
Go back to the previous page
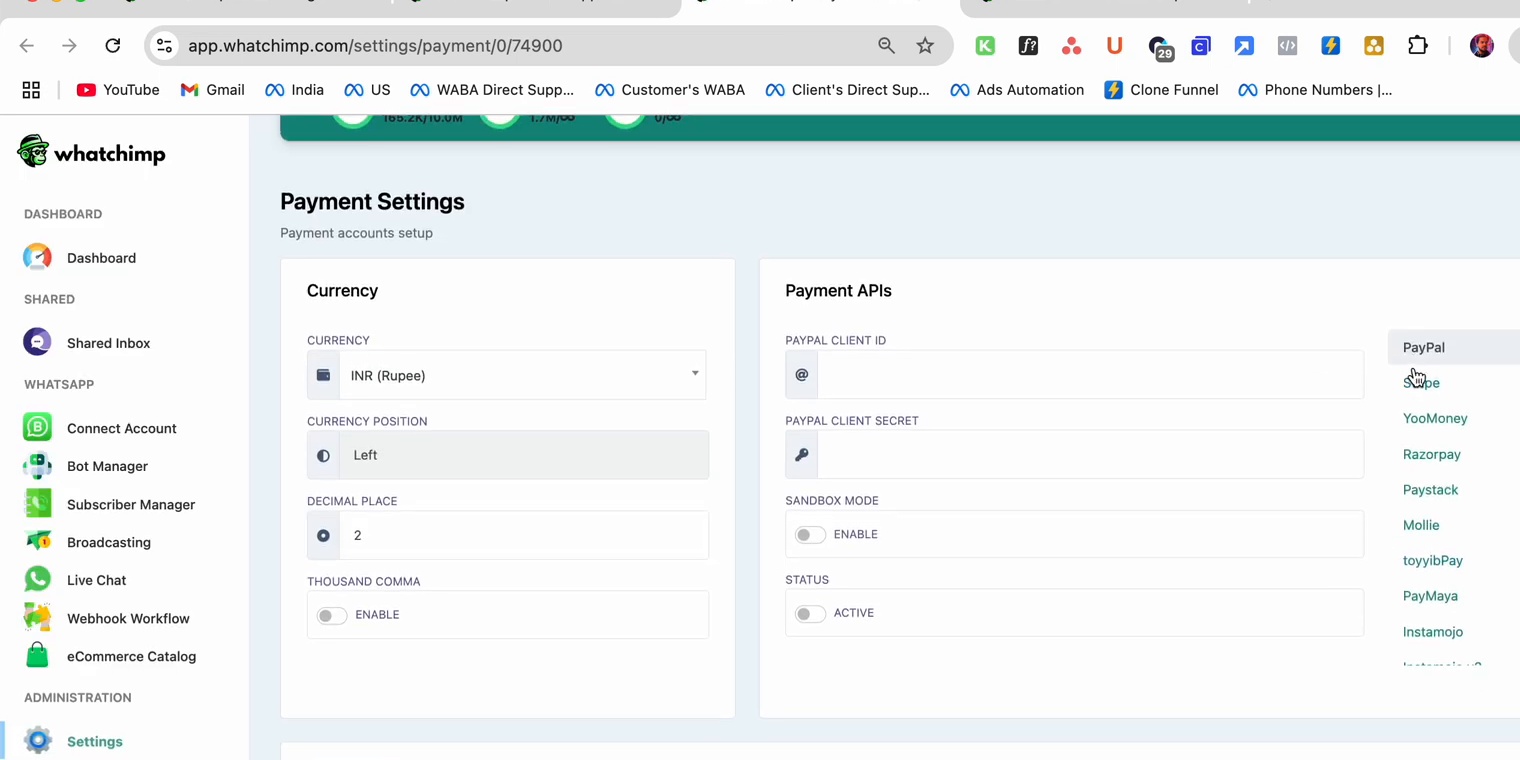coord(27,45)
